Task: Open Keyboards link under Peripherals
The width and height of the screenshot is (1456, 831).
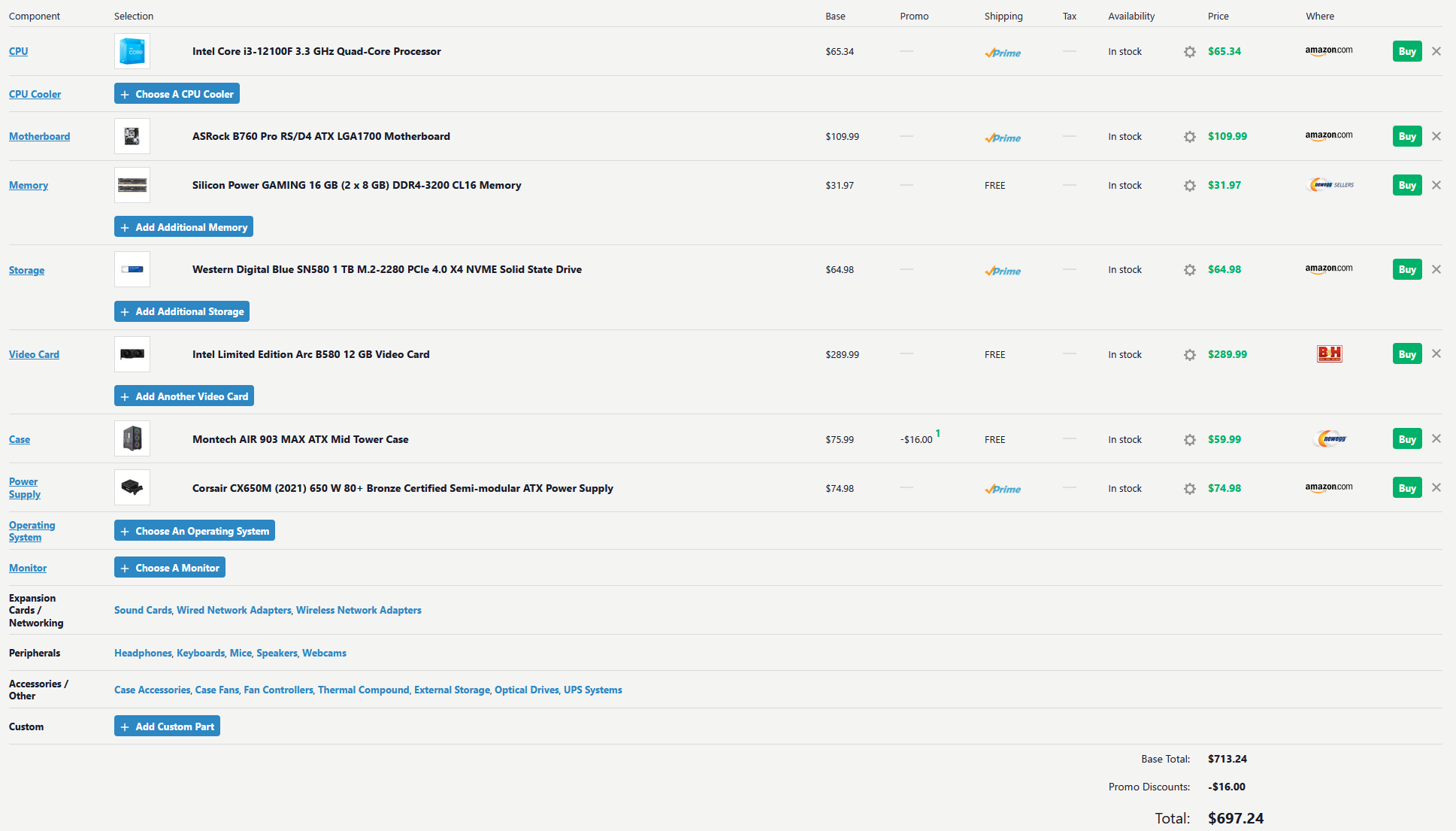Action: [201, 653]
